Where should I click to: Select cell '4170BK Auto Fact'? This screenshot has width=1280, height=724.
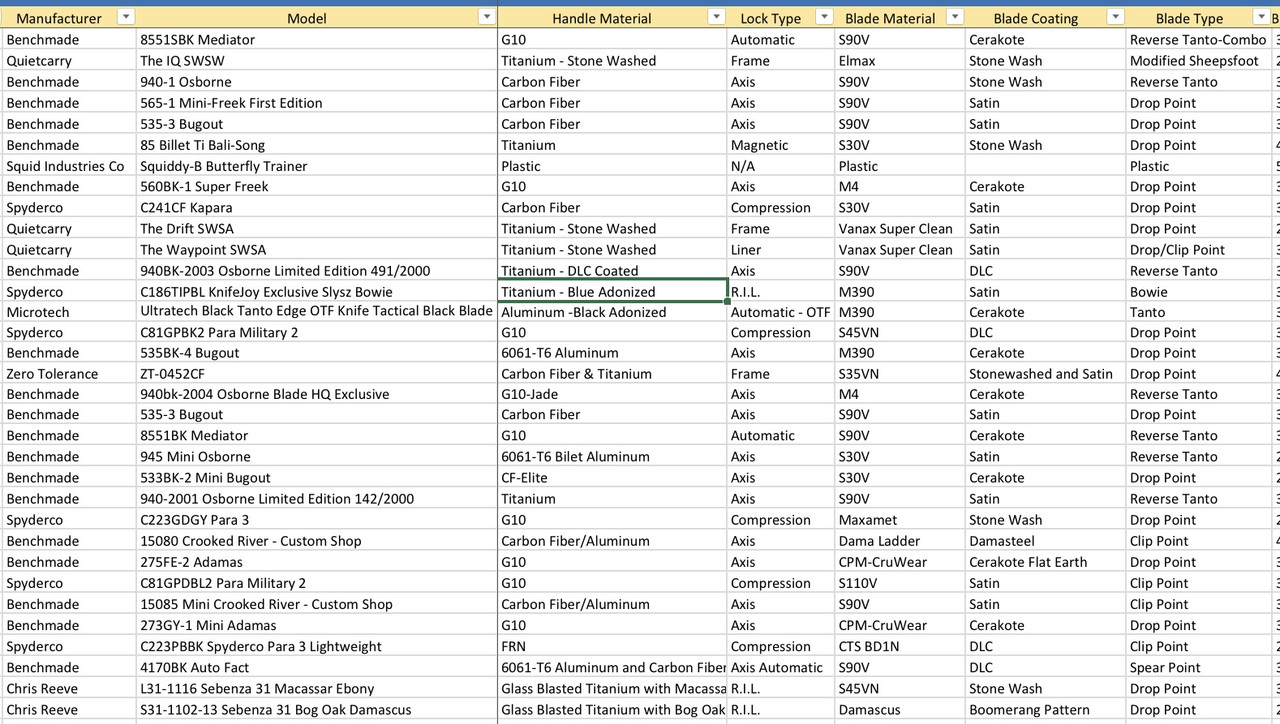[317, 667]
